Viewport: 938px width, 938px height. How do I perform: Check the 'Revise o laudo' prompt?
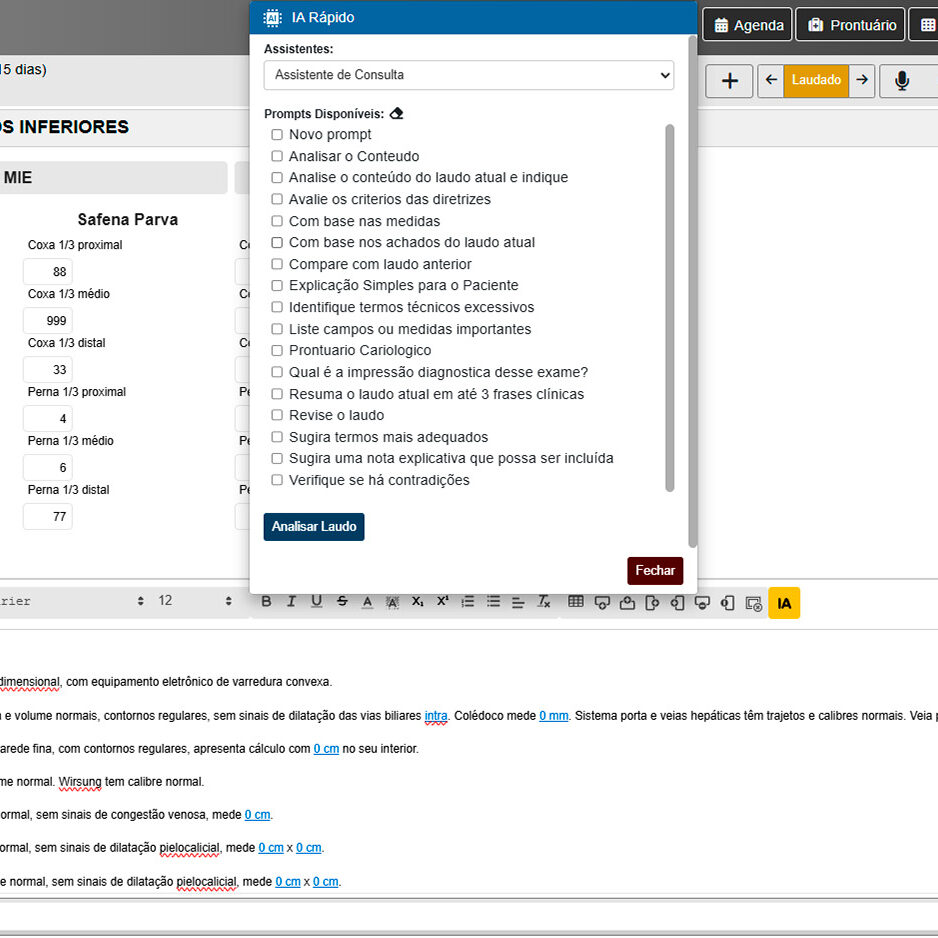[277, 415]
